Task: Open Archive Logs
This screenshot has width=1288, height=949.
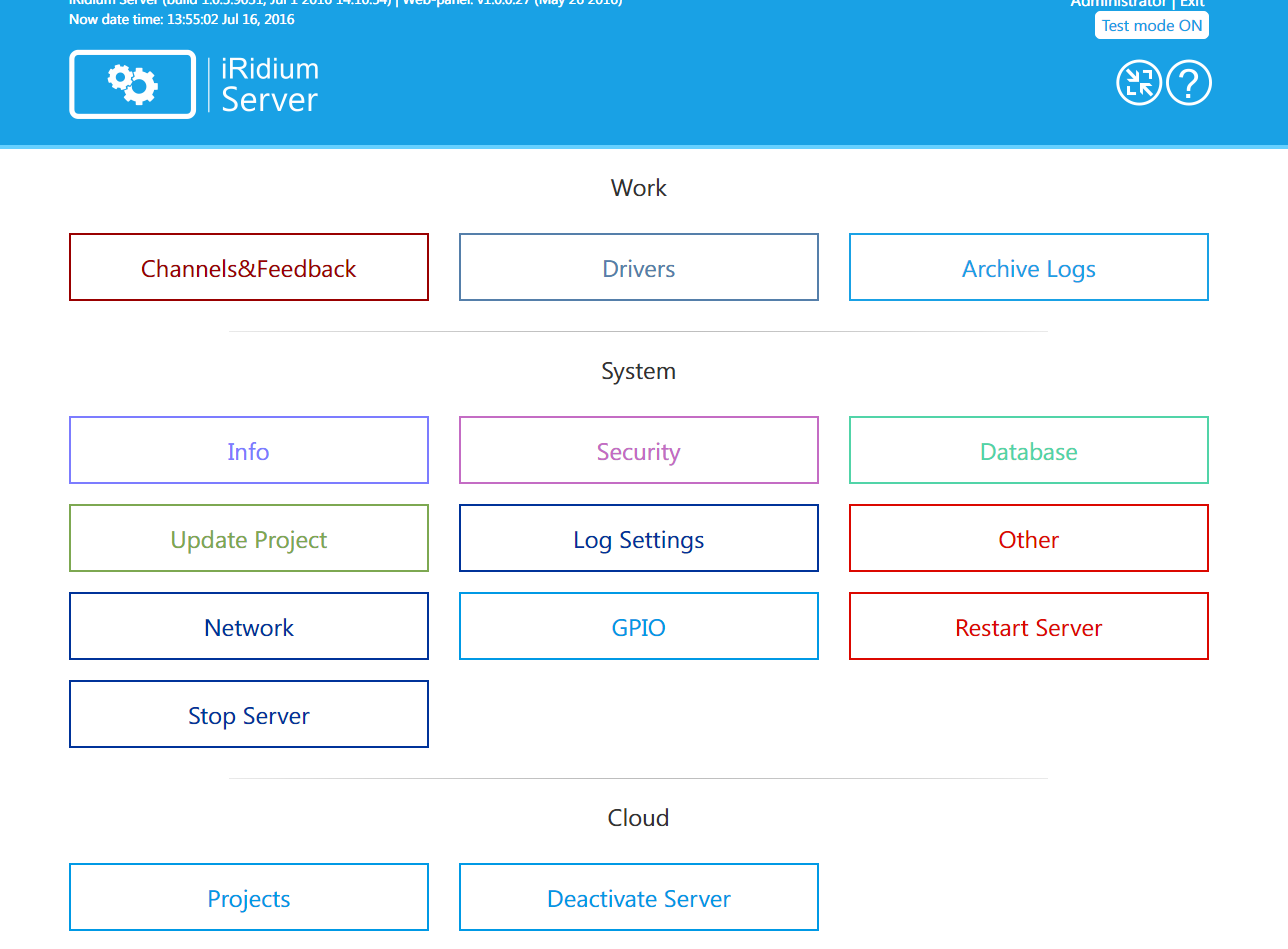Action: pos(1029,267)
